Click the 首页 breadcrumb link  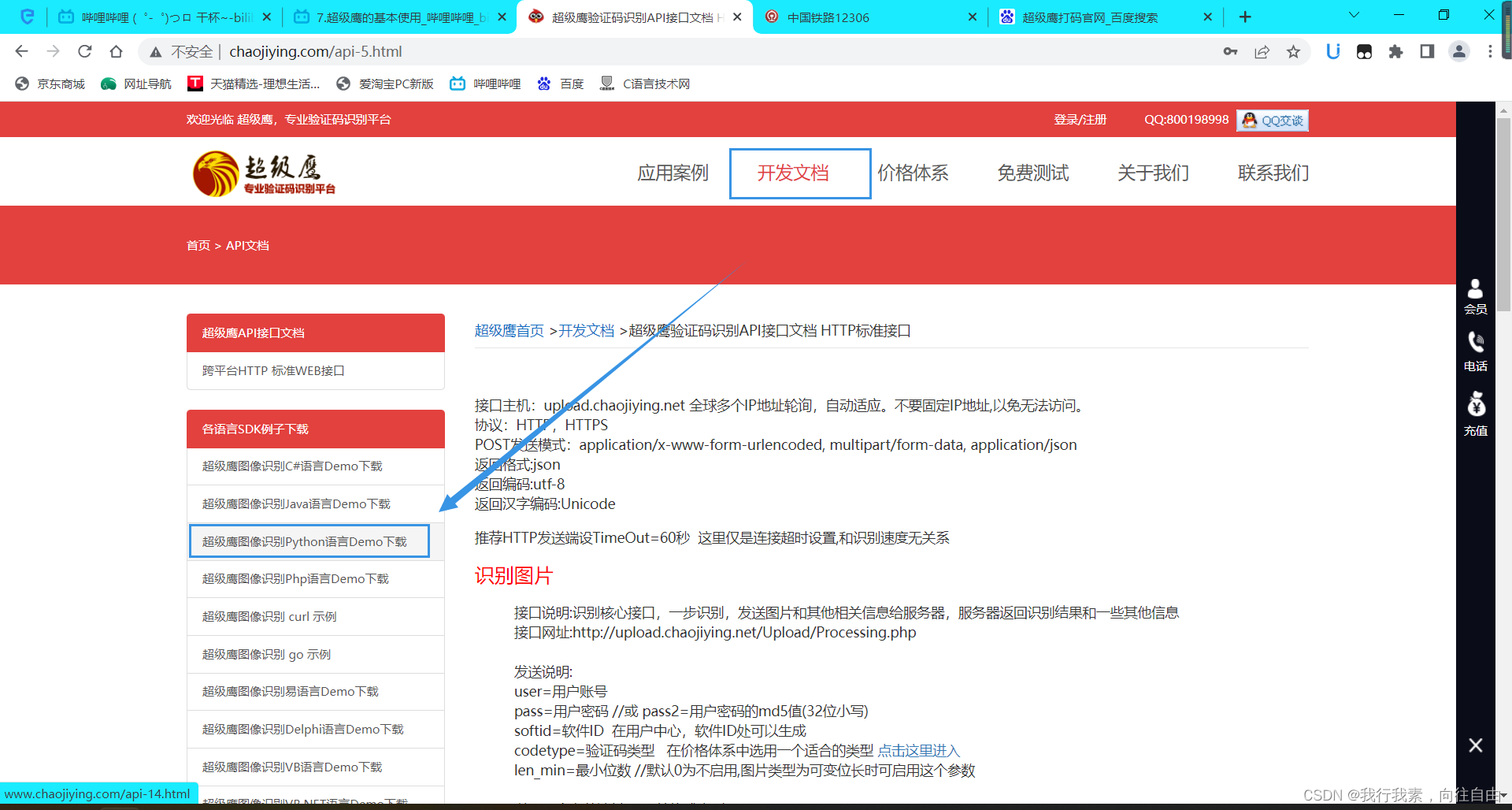pos(198,246)
